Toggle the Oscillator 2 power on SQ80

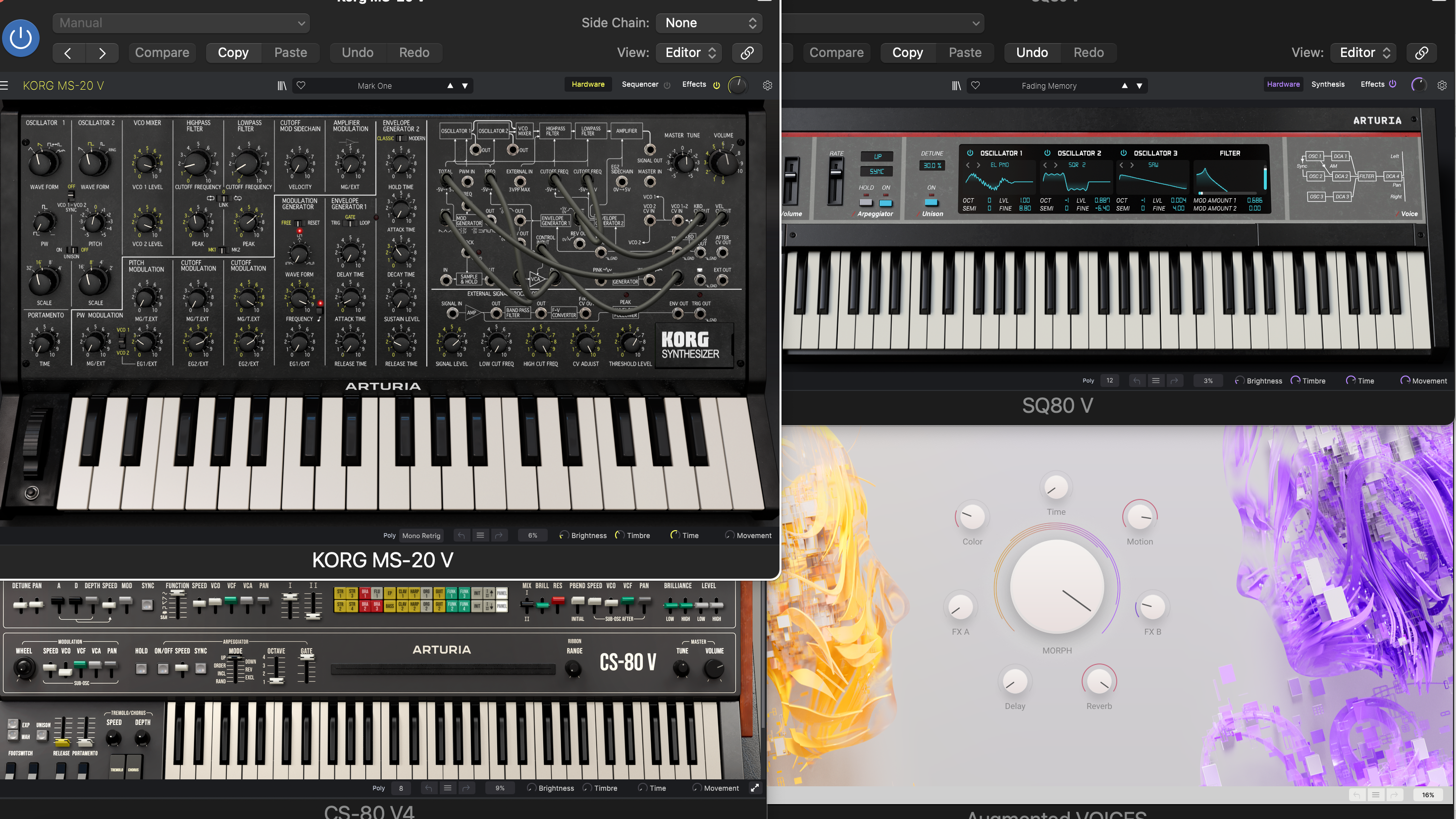pyautogui.click(x=1047, y=153)
